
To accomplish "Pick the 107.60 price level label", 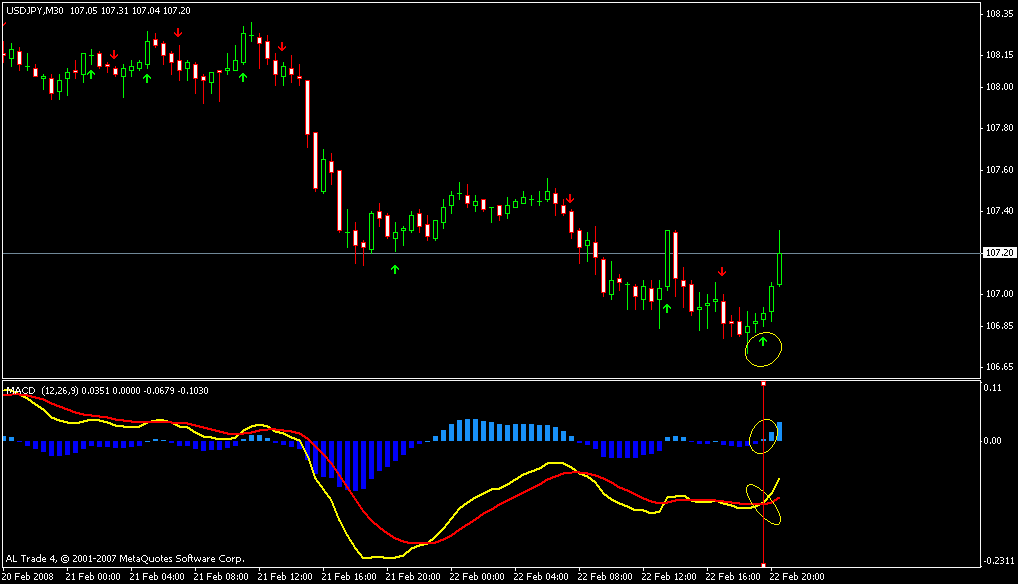I will point(999,169).
